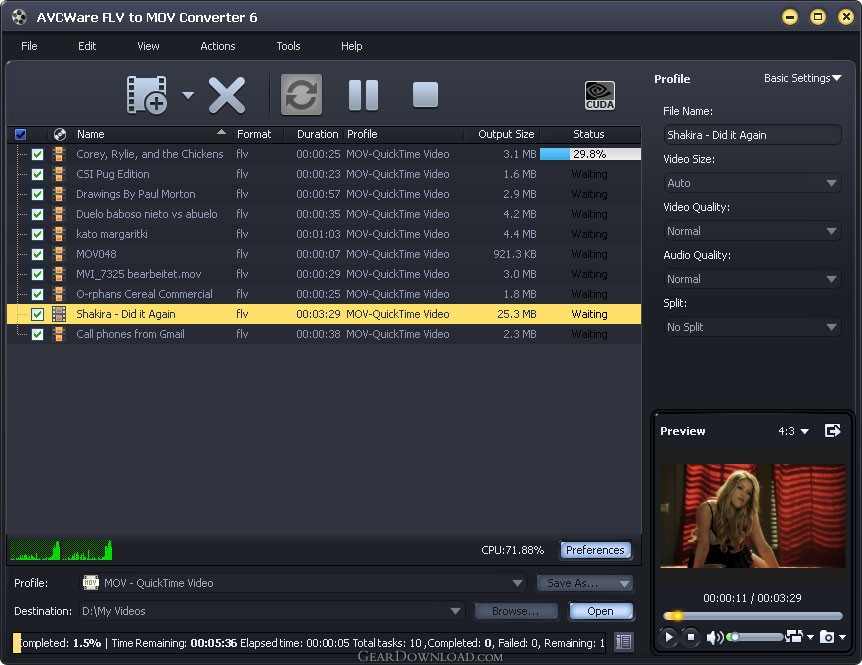The width and height of the screenshot is (862, 665).
Task: Uncheck kato margaritki checkbox
Action: coord(37,234)
